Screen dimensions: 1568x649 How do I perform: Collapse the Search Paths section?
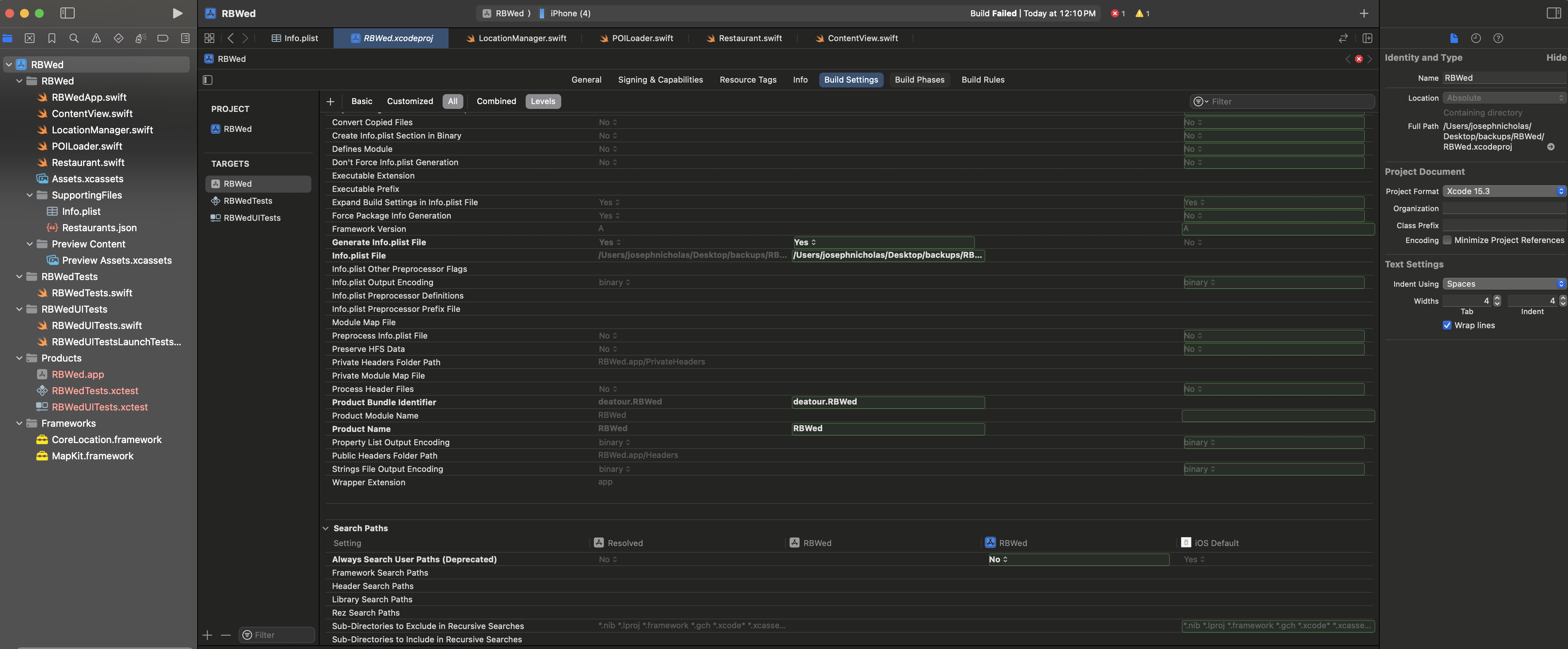pyautogui.click(x=326, y=529)
